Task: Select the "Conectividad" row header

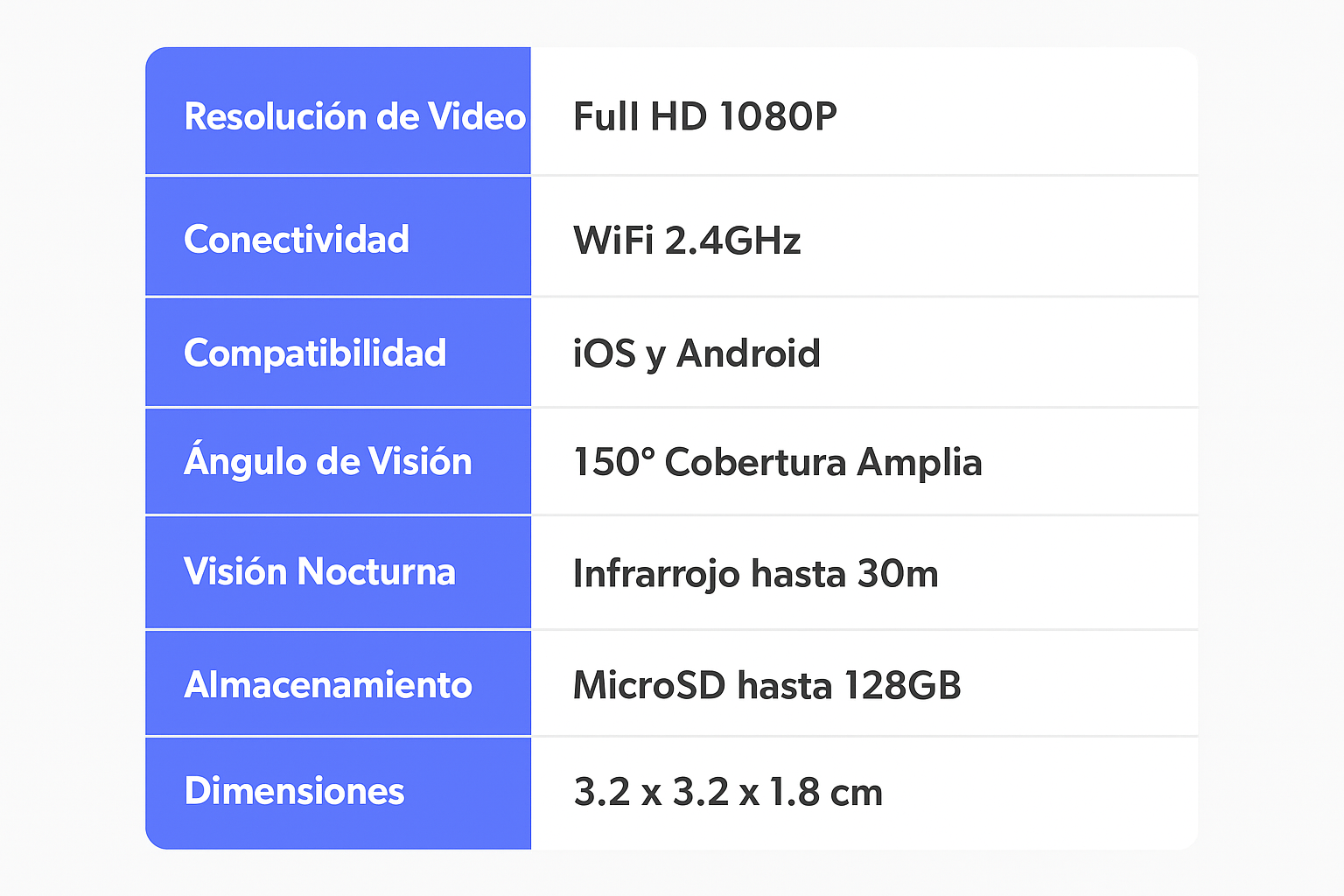Action: coord(297,239)
